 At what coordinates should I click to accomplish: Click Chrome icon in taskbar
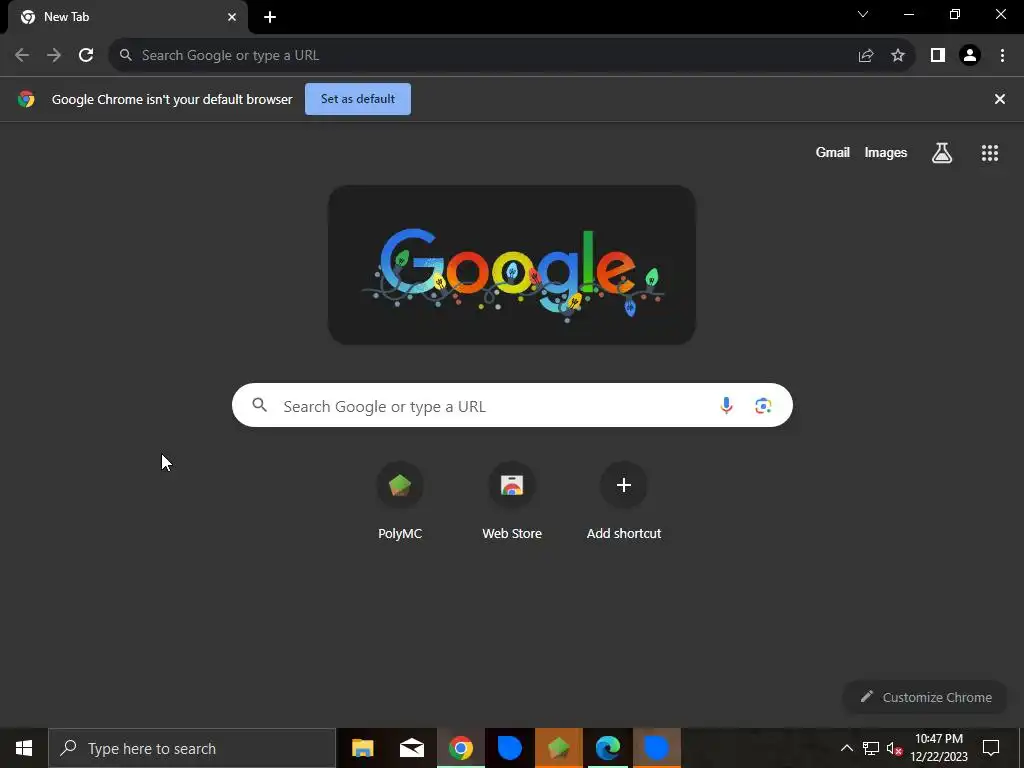click(460, 748)
